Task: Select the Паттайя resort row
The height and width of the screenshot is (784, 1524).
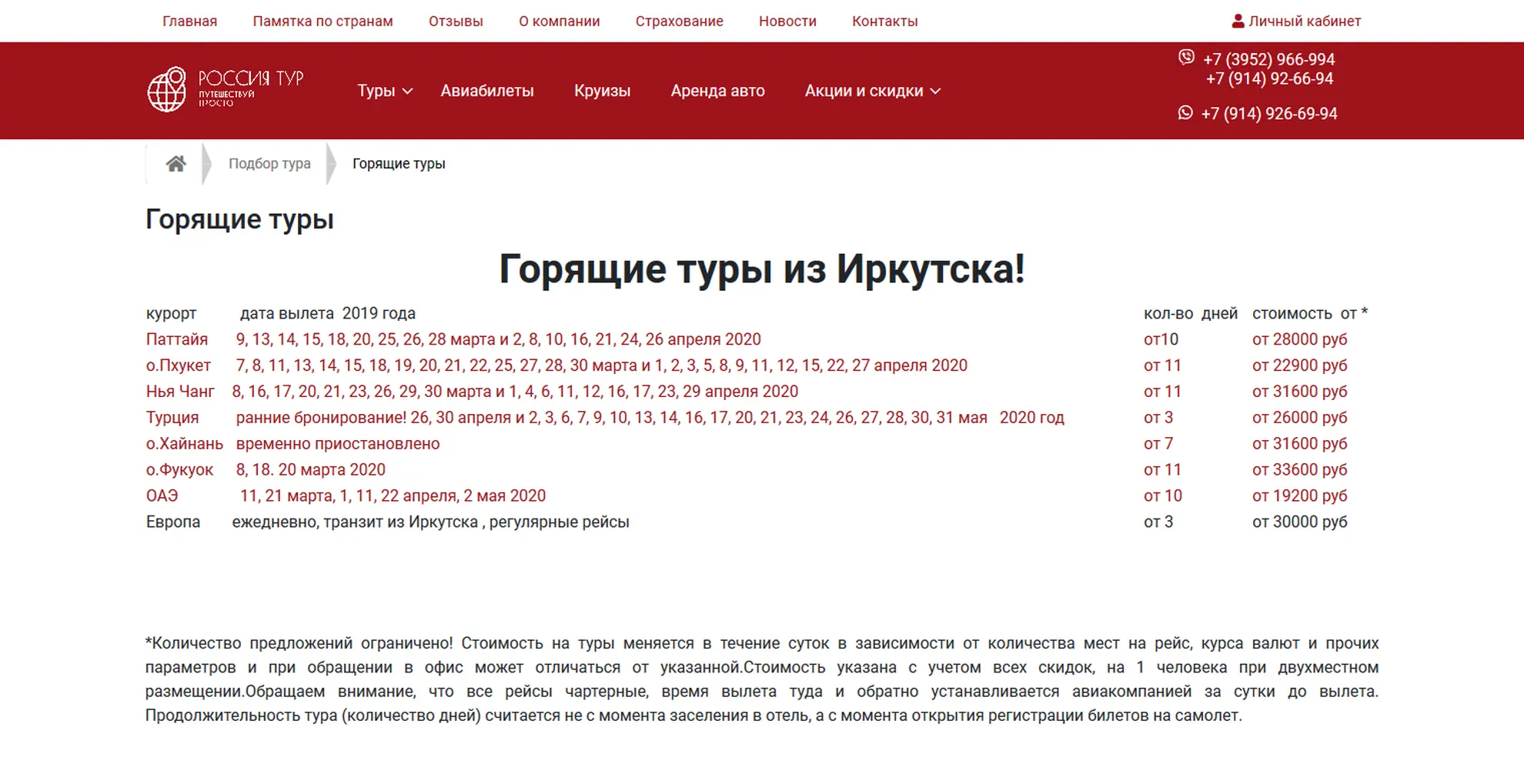Action: pyautogui.click(x=177, y=339)
